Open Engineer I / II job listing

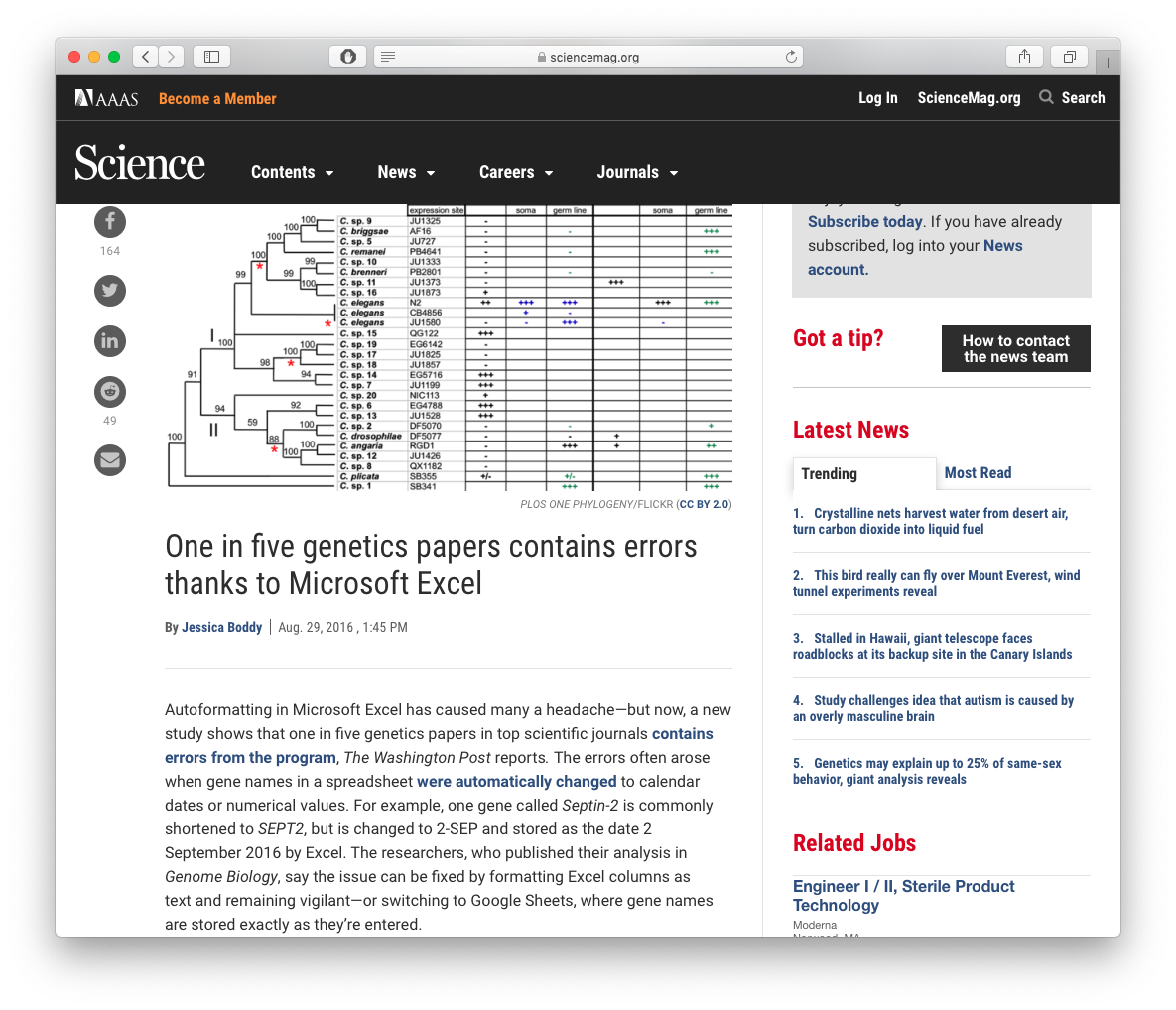pyautogui.click(x=904, y=895)
